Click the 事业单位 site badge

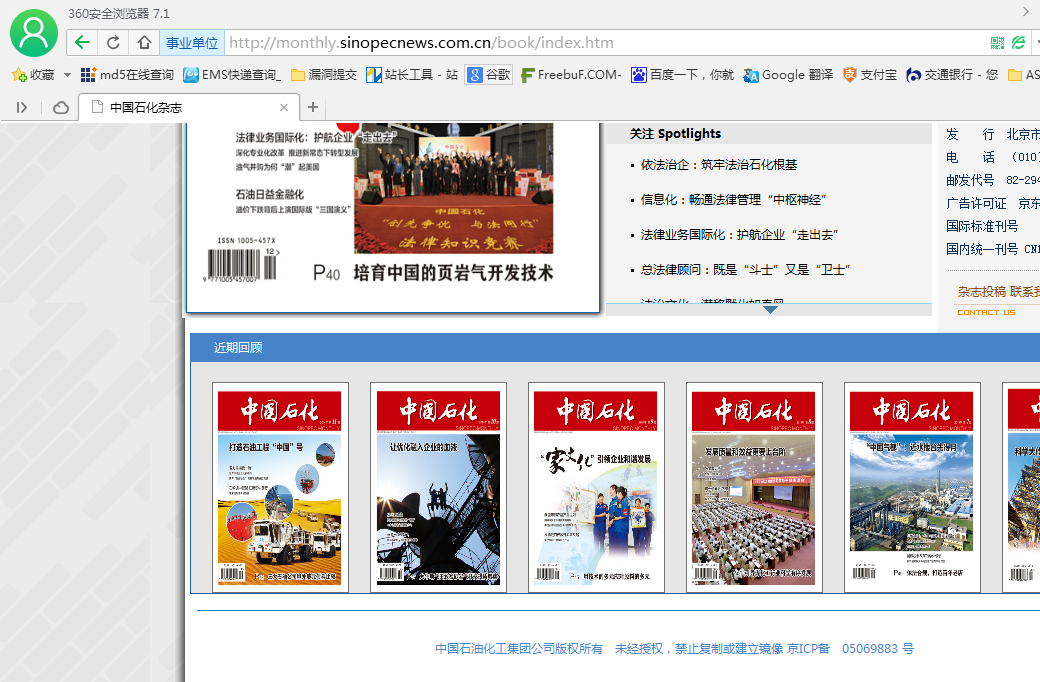pyautogui.click(x=192, y=43)
